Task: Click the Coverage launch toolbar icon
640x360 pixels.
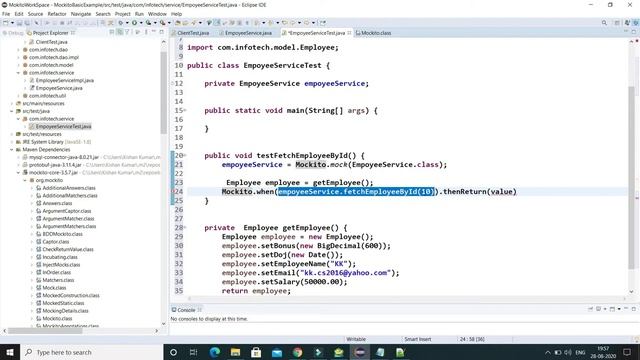Action: 149,23
